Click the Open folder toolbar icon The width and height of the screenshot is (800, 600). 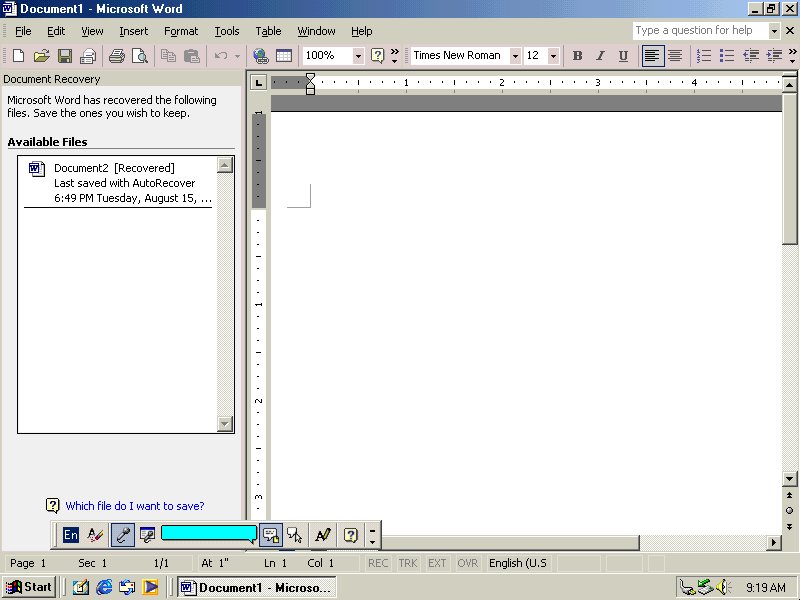coord(41,56)
